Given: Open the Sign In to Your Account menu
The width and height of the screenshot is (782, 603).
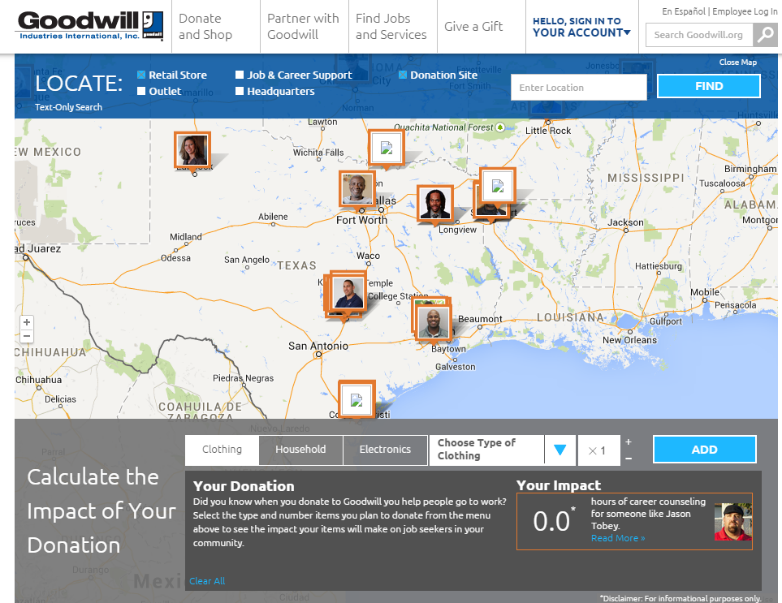Looking at the screenshot, I should click(x=581, y=27).
